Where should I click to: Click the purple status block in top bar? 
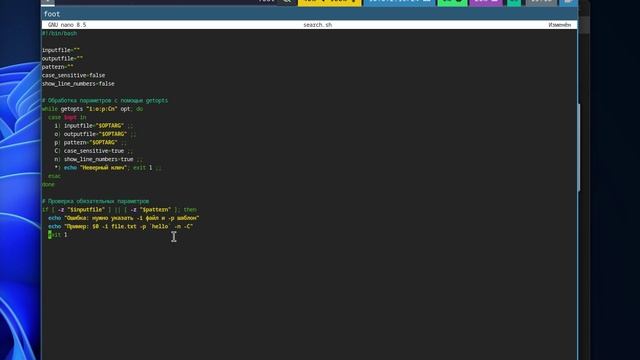point(486,2)
